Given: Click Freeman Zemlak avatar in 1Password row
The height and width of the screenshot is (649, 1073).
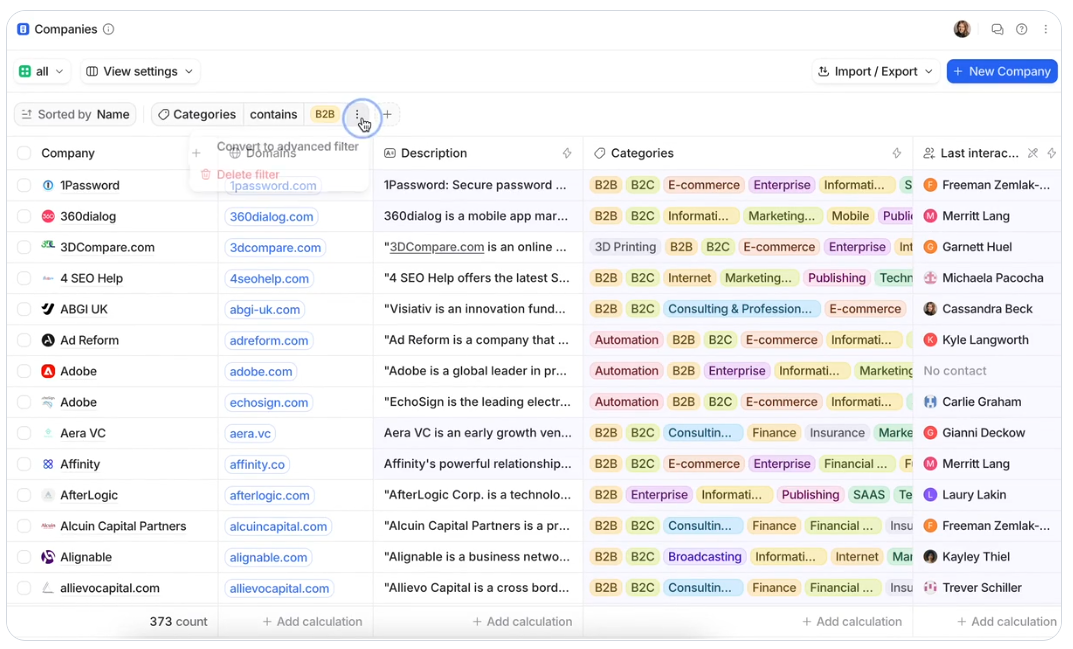Looking at the screenshot, I should point(930,186).
